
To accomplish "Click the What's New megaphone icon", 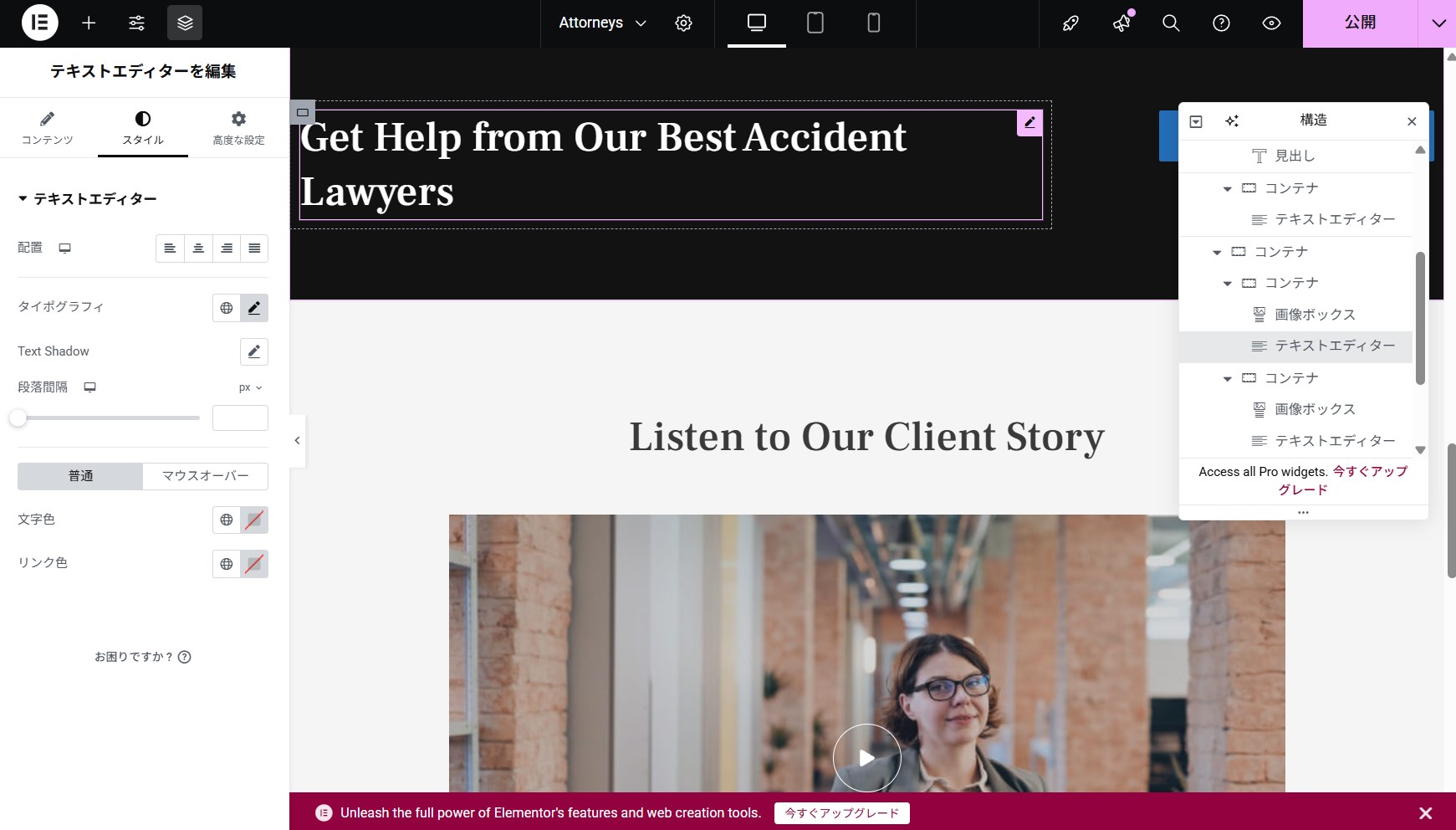I will (x=1121, y=23).
